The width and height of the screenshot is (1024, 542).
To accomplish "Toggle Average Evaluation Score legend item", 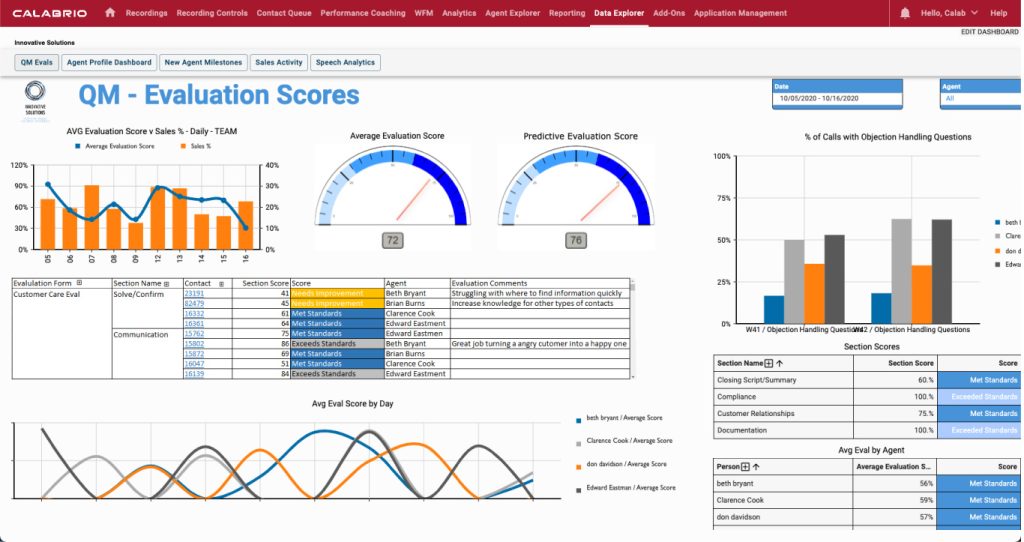I will 114,146.
